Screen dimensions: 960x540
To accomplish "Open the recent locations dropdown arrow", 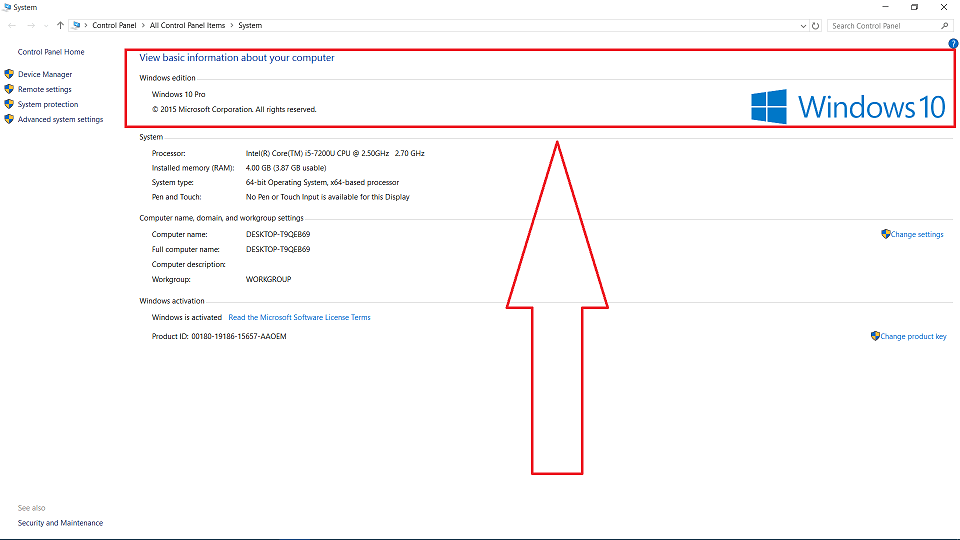I will point(46,26).
